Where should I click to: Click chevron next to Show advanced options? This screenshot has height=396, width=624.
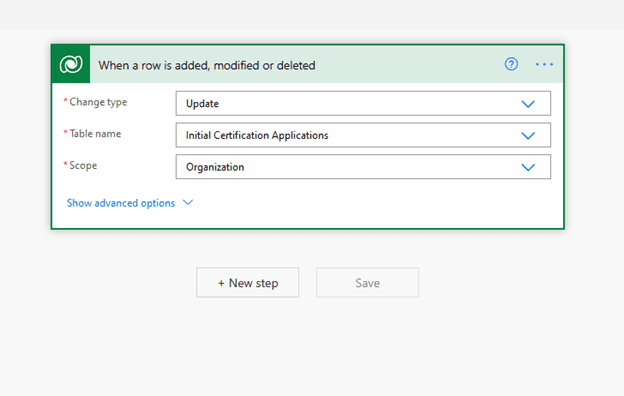click(188, 203)
